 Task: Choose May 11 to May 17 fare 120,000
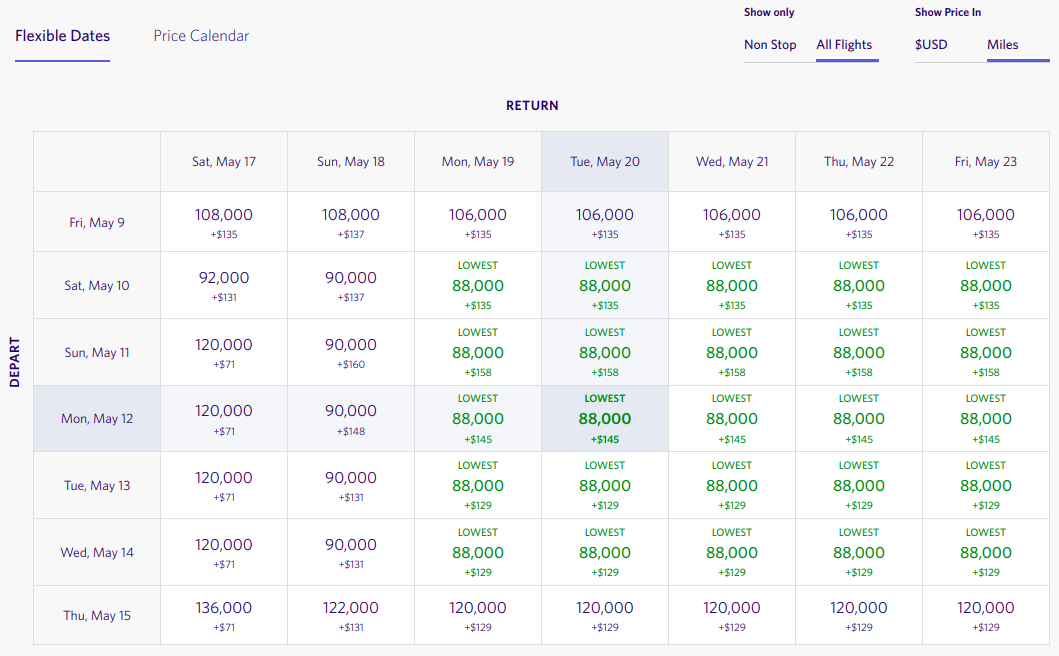[224, 352]
